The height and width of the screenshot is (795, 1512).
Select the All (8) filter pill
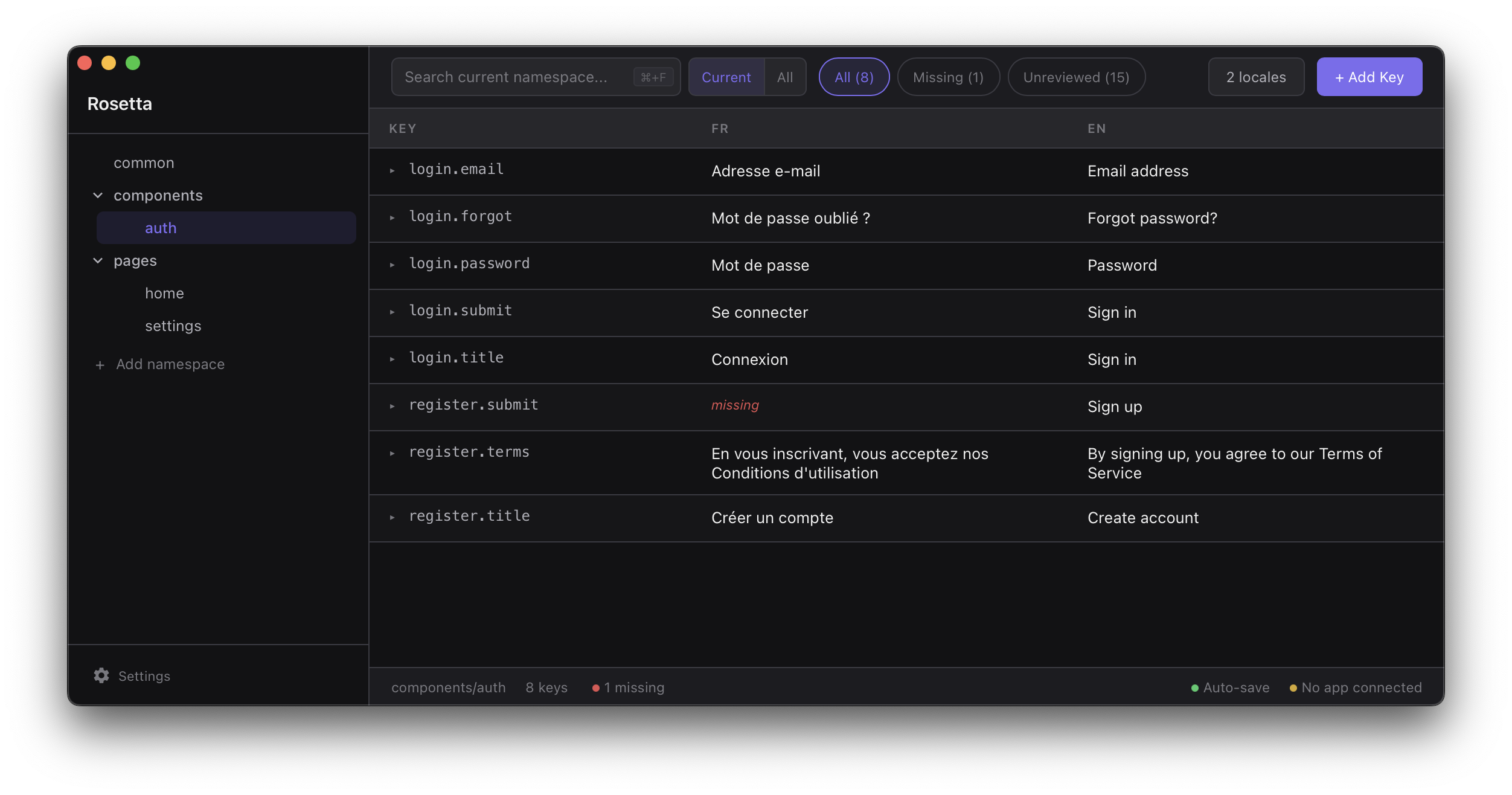(x=853, y=77)
